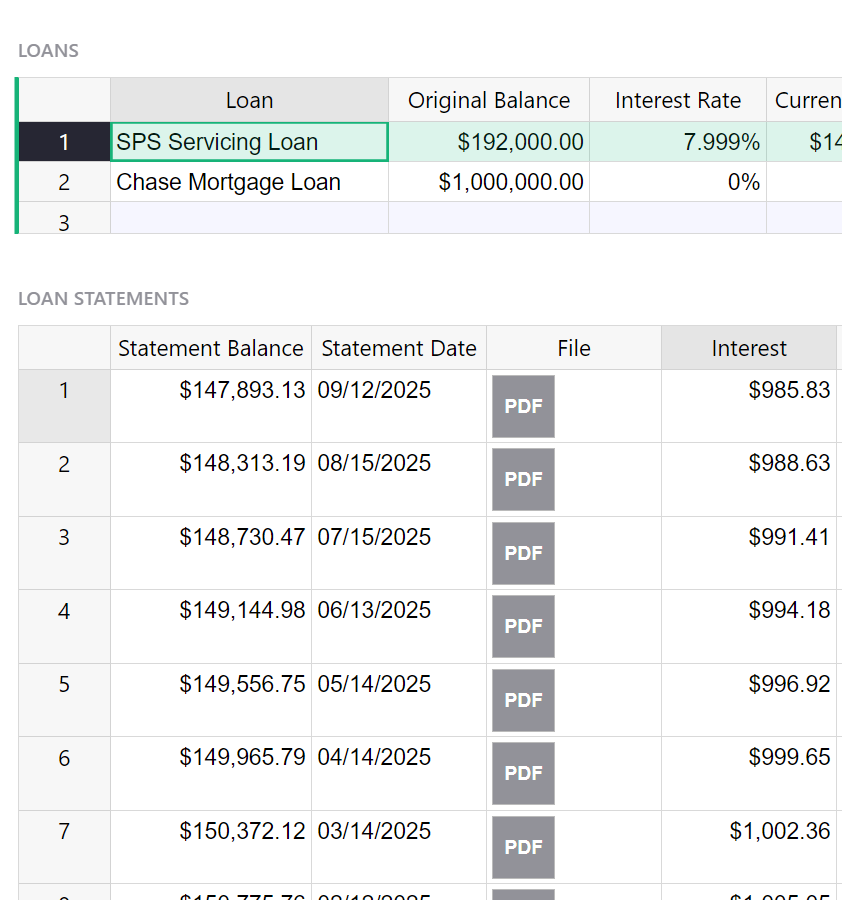The image size is (842, 900).
Task: View the PDF file in the 05/14/2025 row
Action: tap(523, 700)
